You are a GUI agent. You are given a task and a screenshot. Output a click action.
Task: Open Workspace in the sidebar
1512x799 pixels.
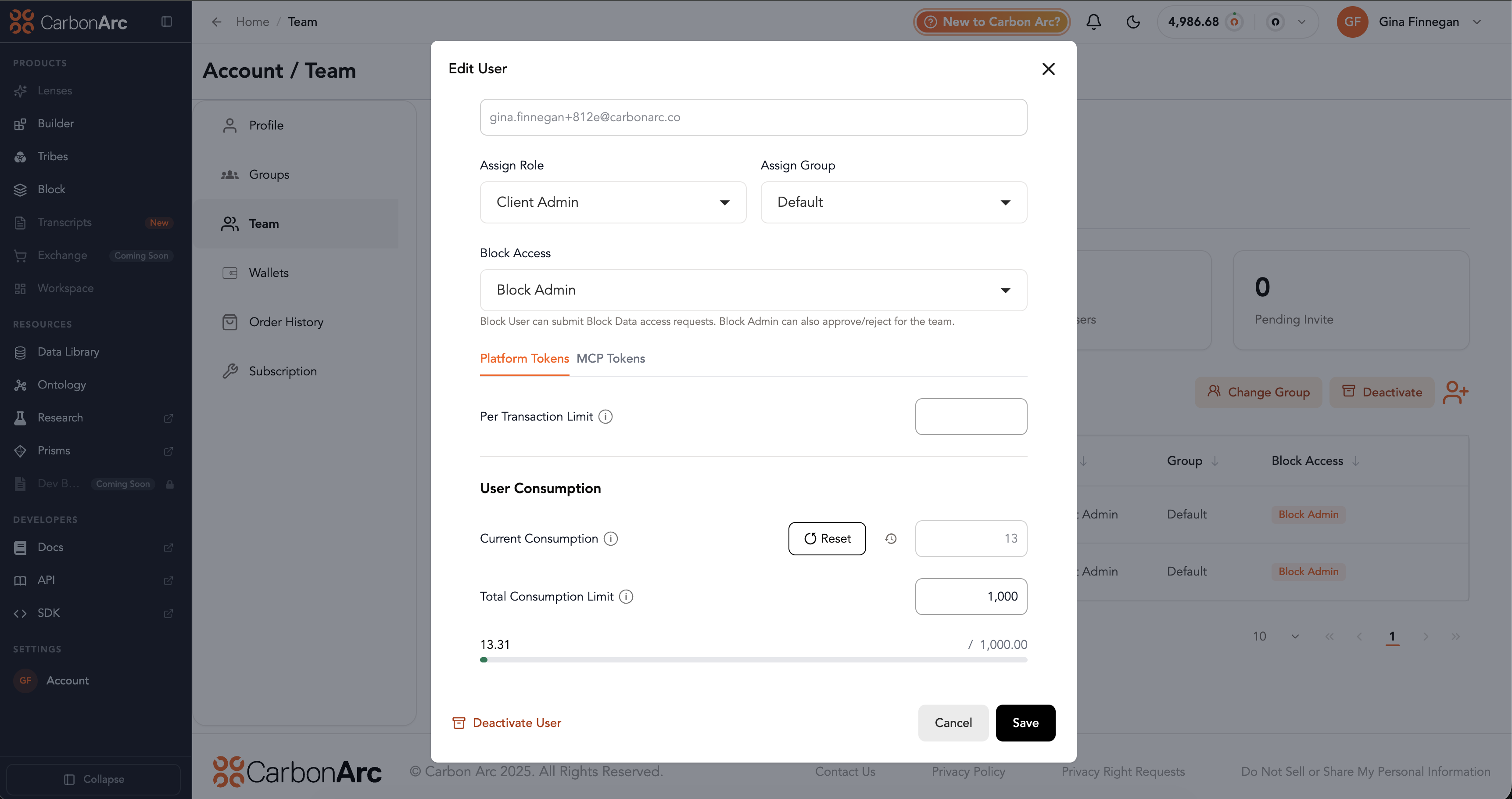pyautogui.click(x=65, y=288)
